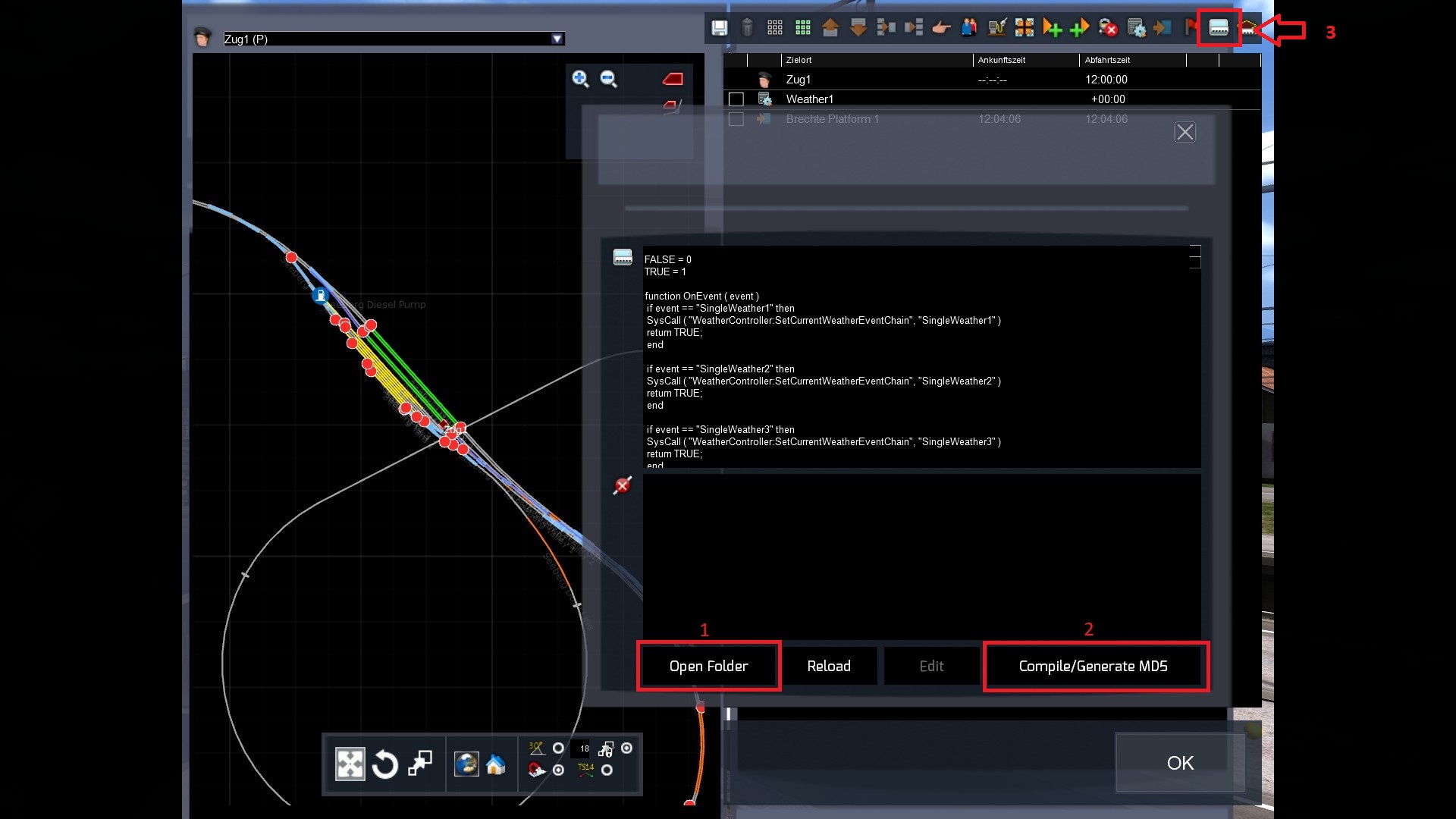Click the fuel pump instruction icon
This screenshot has height=819, width=1456.
click(x=996, y=28)
